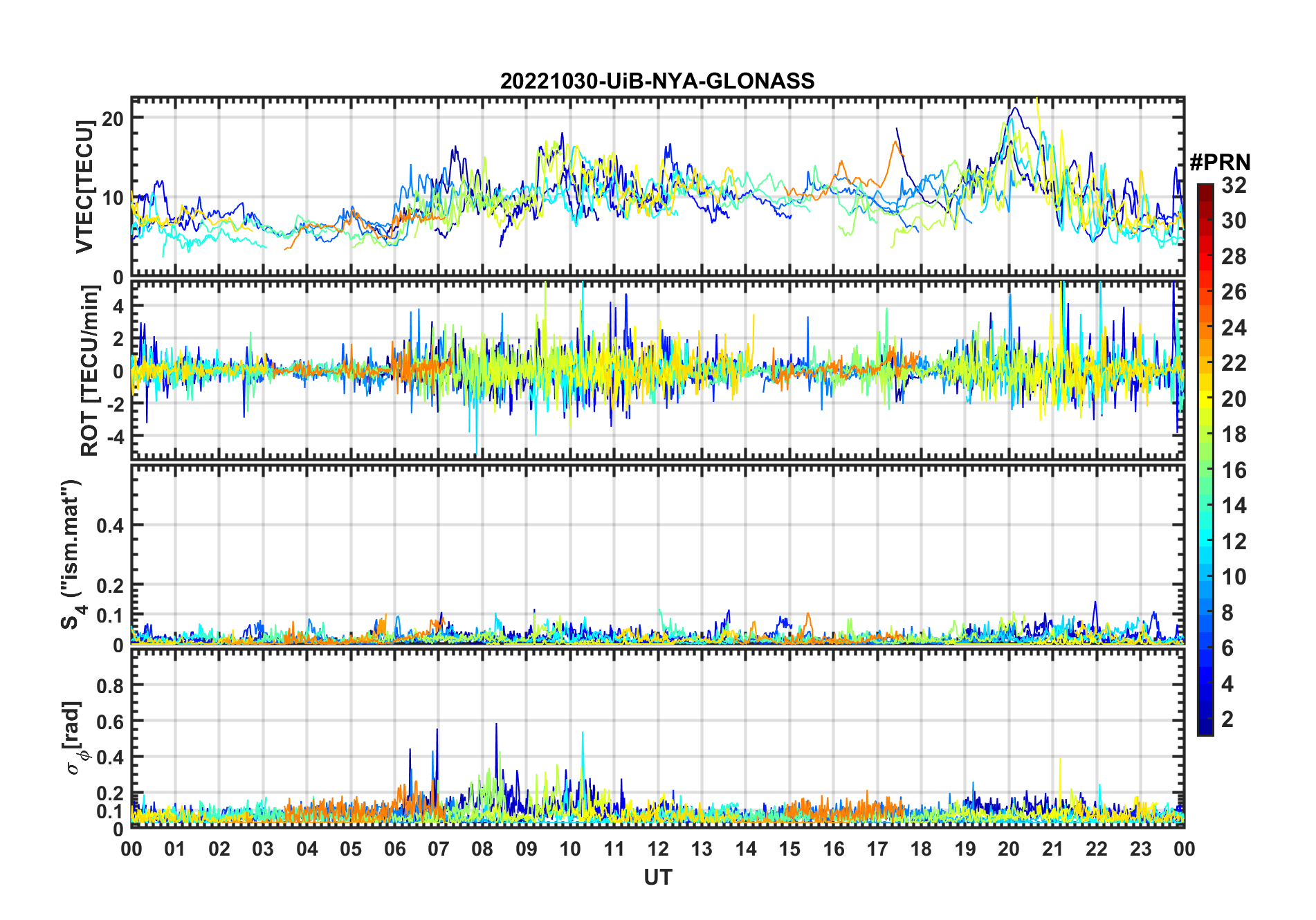The height and width of the screenshot is (920, 1316).
Task: Click sigma phi tick label 0.8
Action: [x=109, y=686]
